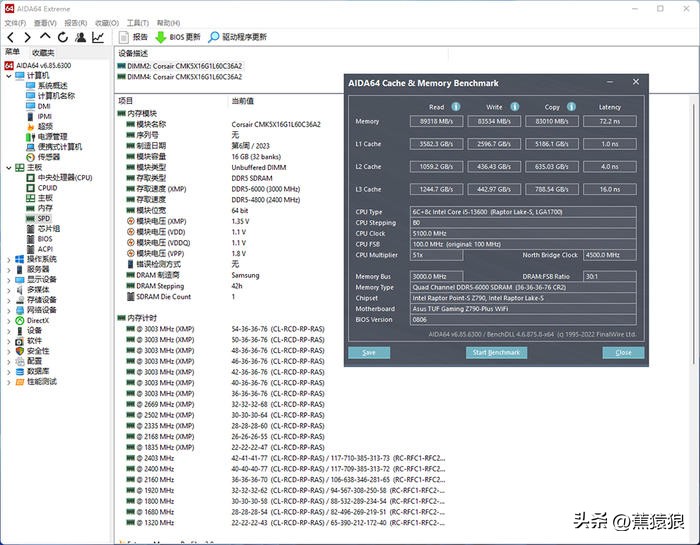Expand the 存储设备 tree node
The image size is (700, 545).
coord(9,300)
